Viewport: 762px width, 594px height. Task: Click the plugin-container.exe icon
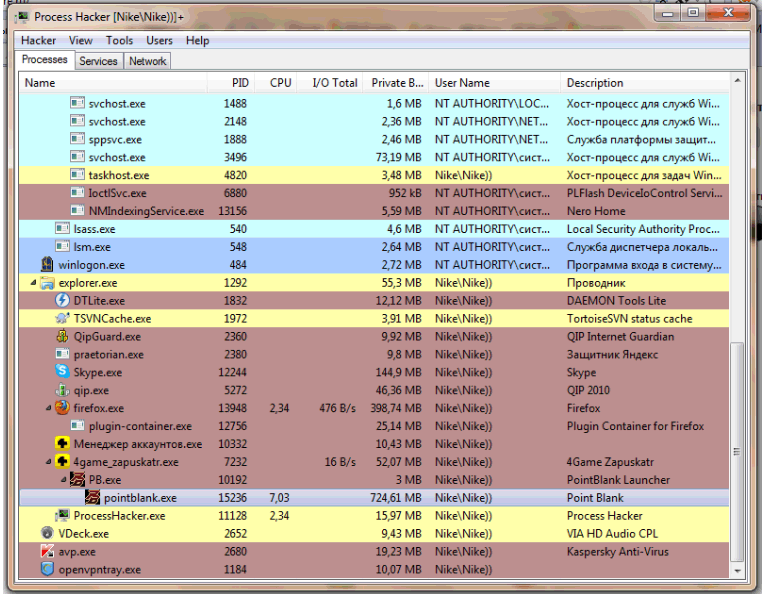coord(77,425)
